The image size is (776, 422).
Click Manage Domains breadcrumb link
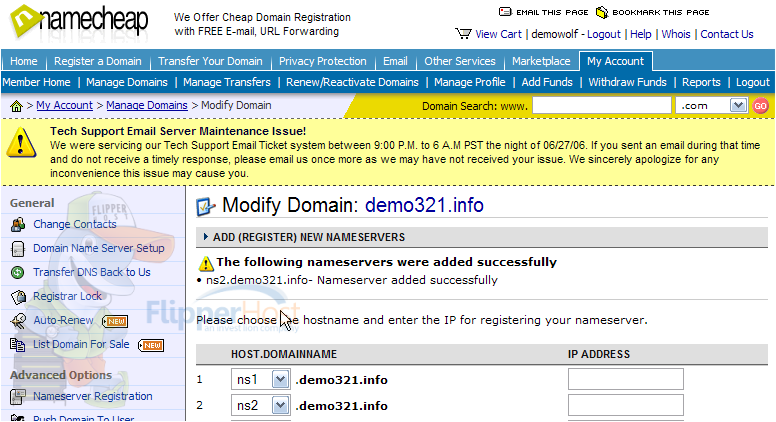coord(147,105)
